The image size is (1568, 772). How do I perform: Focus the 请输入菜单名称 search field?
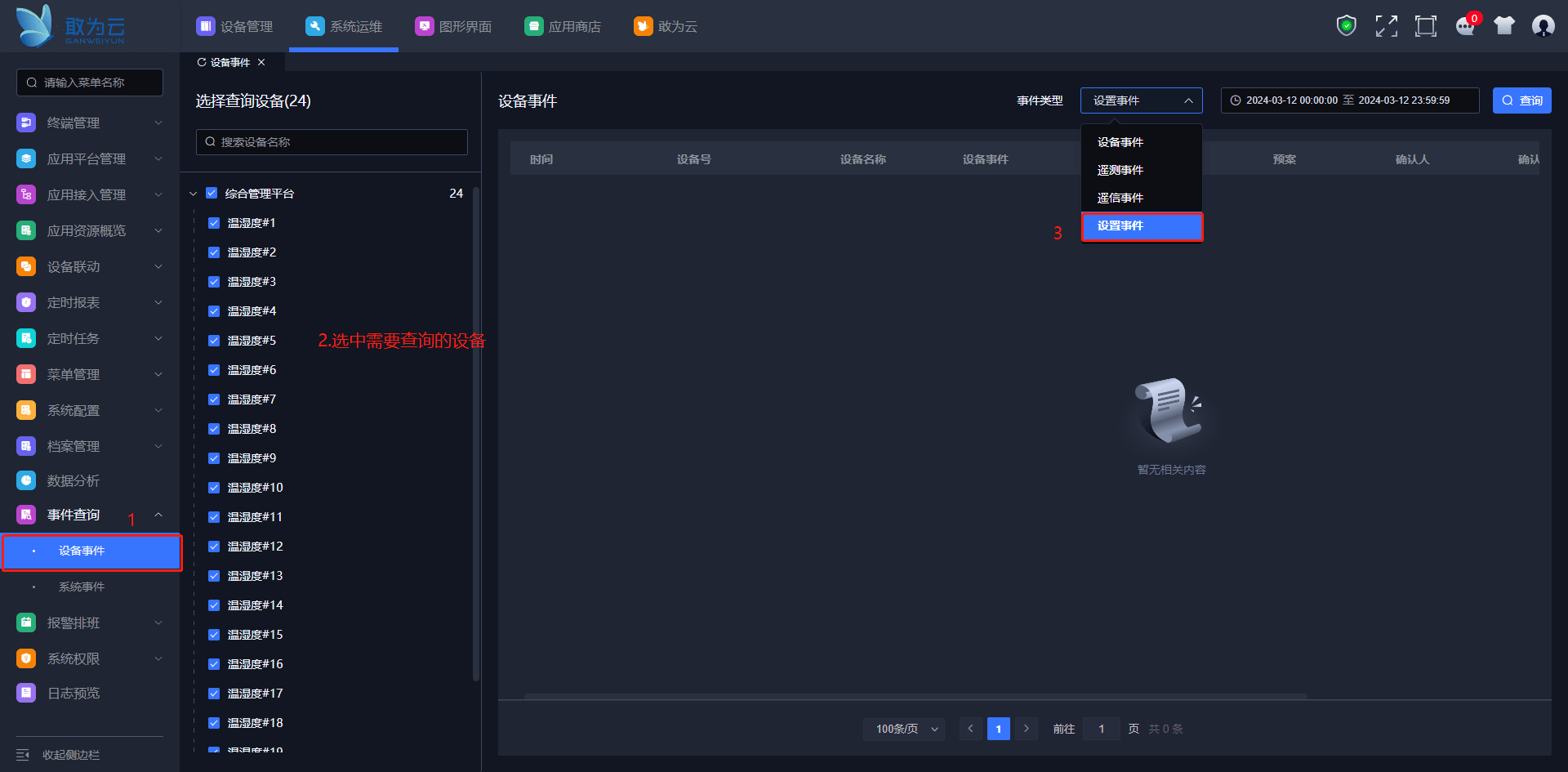90,83
